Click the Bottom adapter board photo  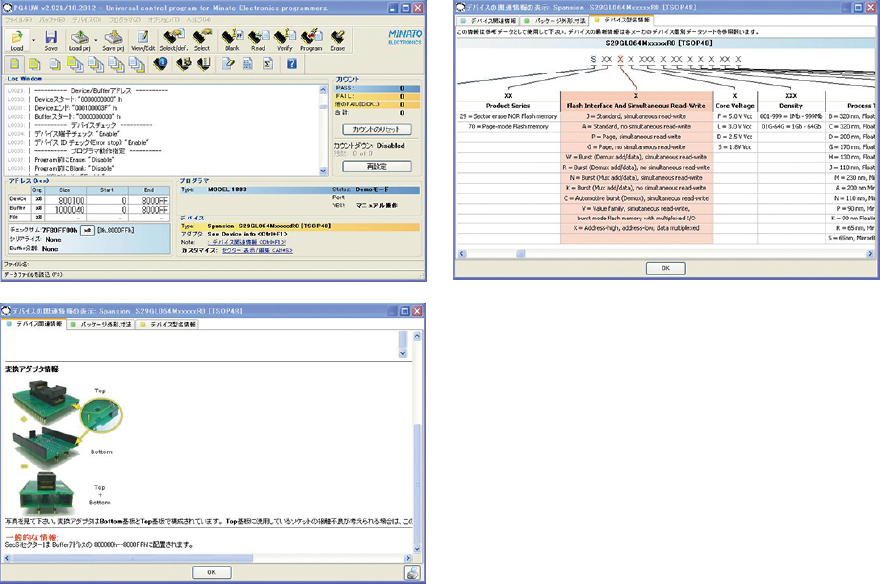pyautogui.click(x=47, y=449)
